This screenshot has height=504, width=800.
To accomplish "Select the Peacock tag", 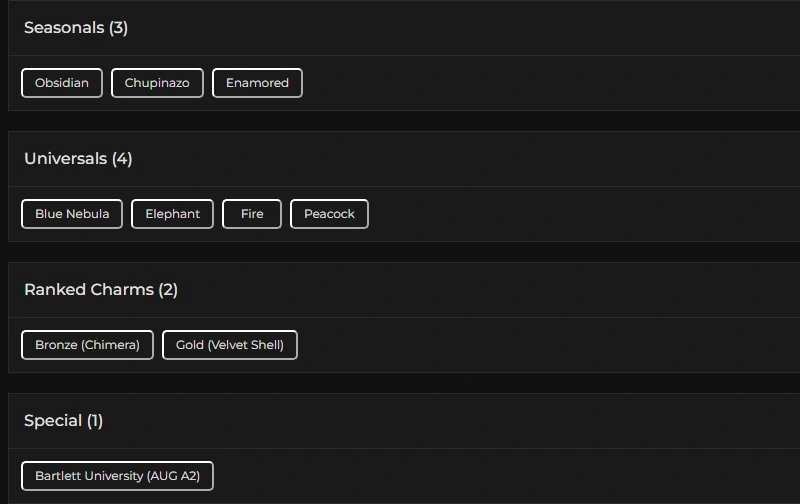I will click(329, 214).
